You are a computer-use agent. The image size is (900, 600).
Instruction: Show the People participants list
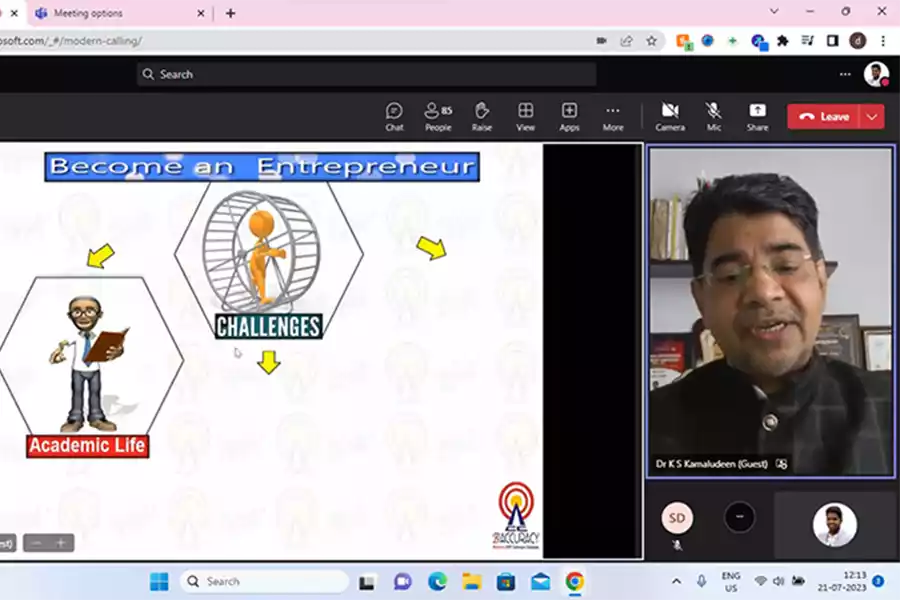pyautogui.click(x=438, y=117)
